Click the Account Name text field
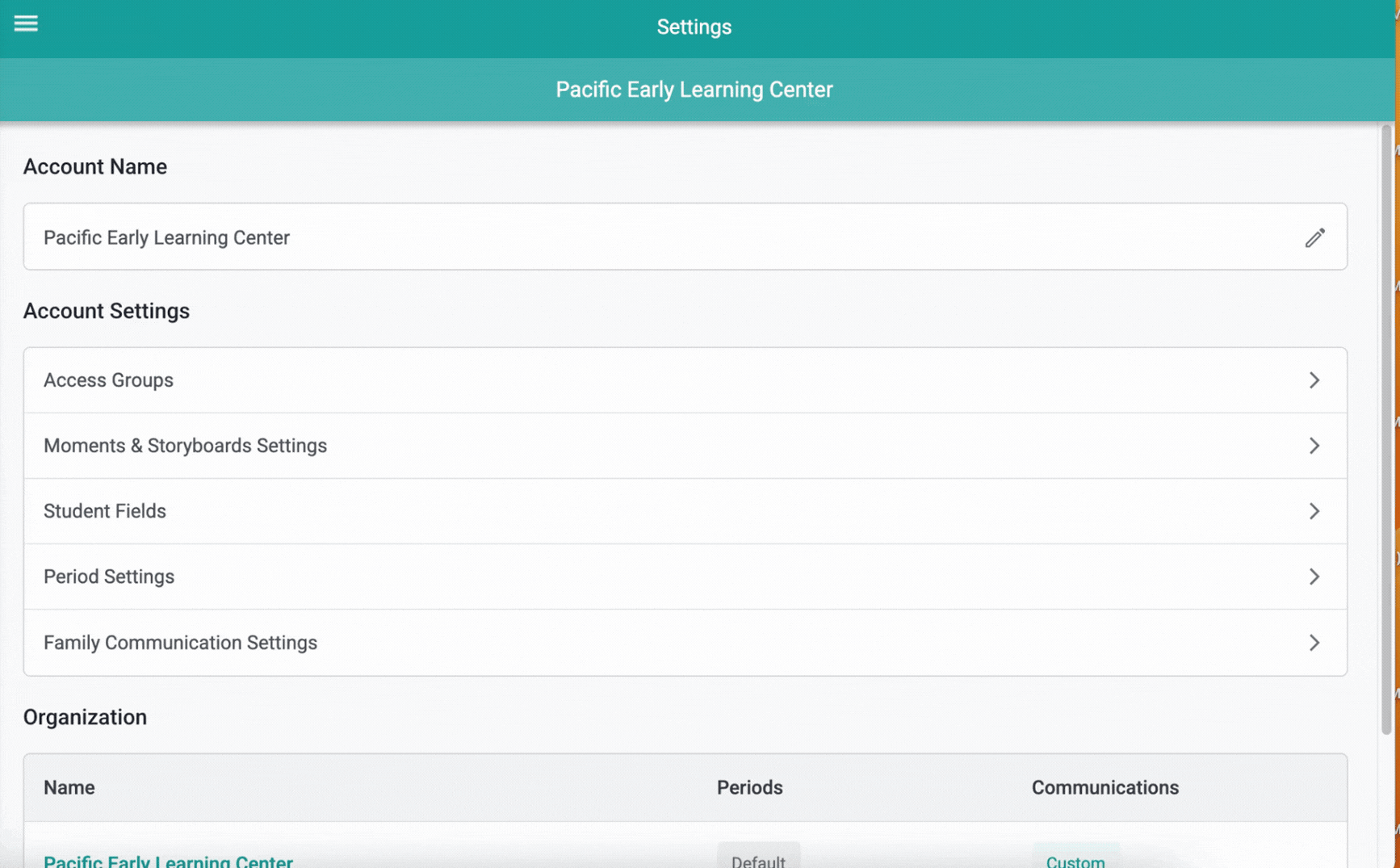The image size is (1400, 868). [x=685, y=237]
